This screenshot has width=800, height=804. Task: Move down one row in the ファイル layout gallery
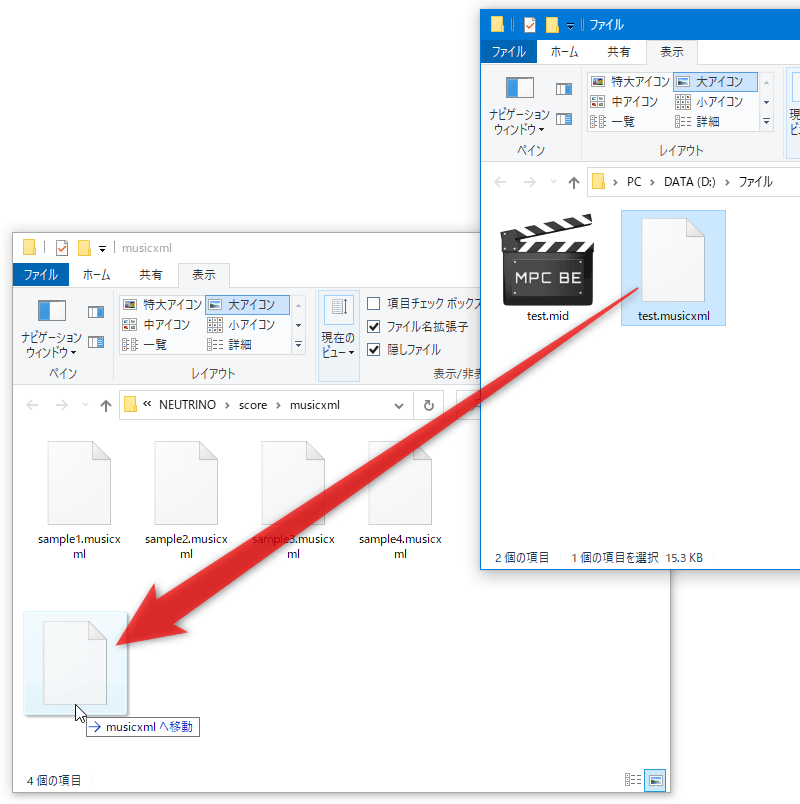767,102
